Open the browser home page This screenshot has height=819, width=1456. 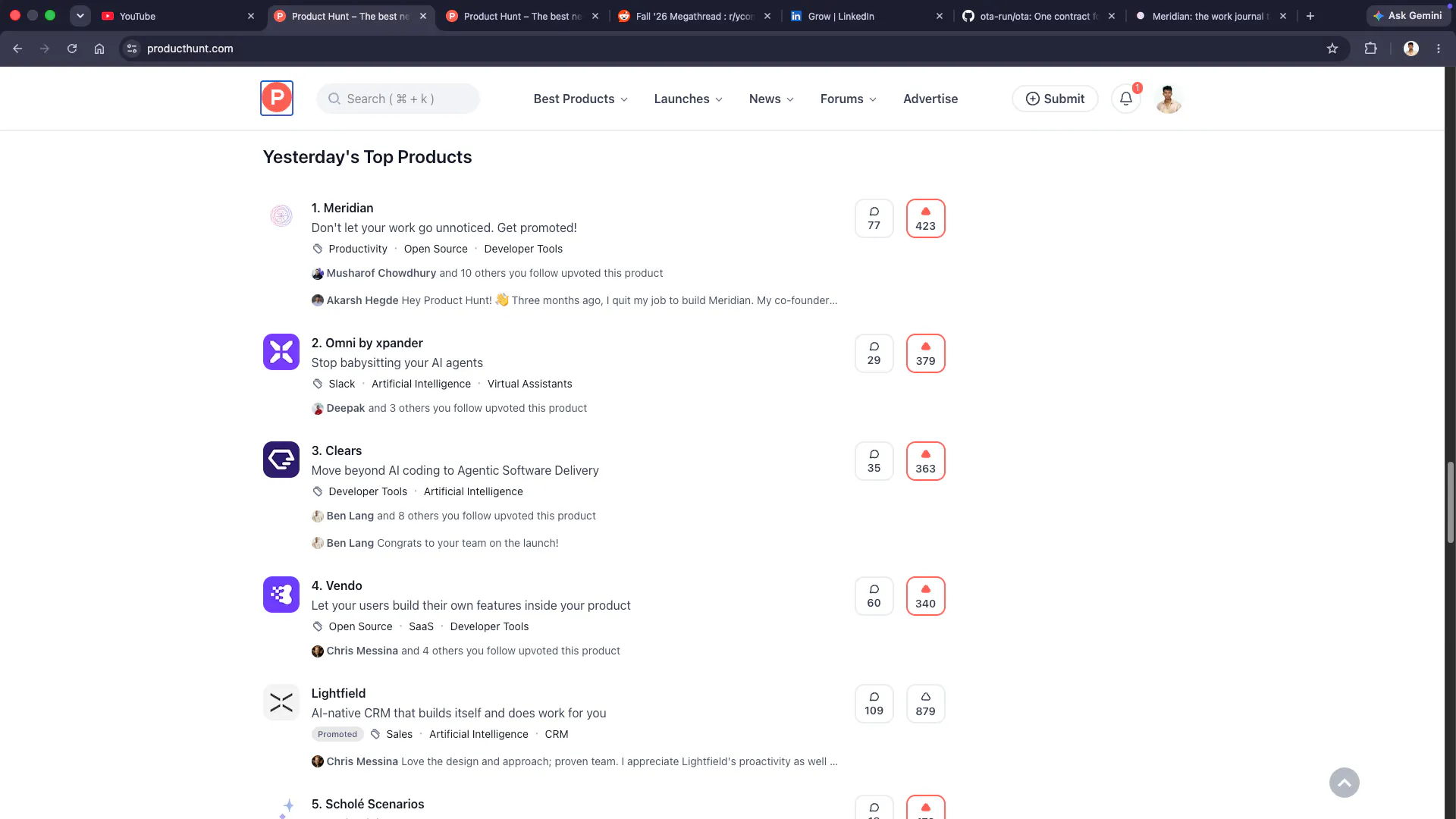click(99, 49)
